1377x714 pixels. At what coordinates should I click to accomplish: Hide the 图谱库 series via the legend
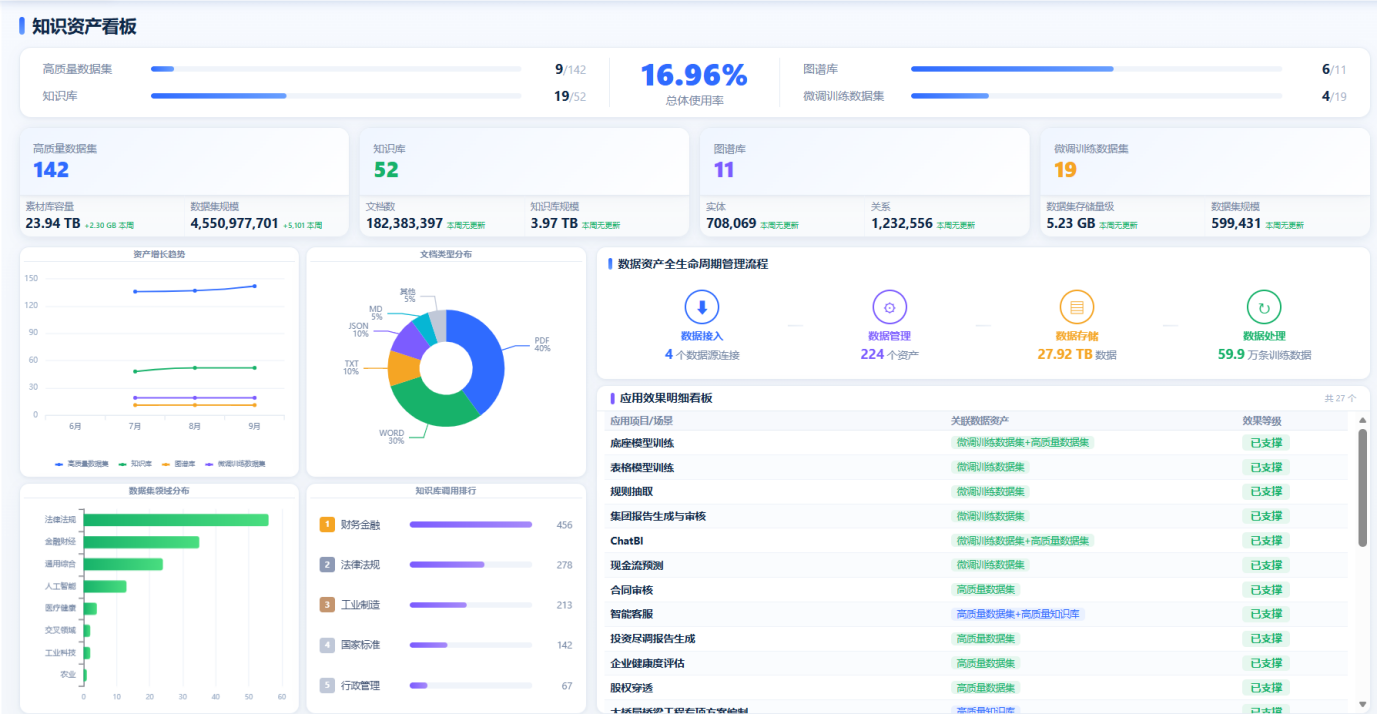pos(178,464)
